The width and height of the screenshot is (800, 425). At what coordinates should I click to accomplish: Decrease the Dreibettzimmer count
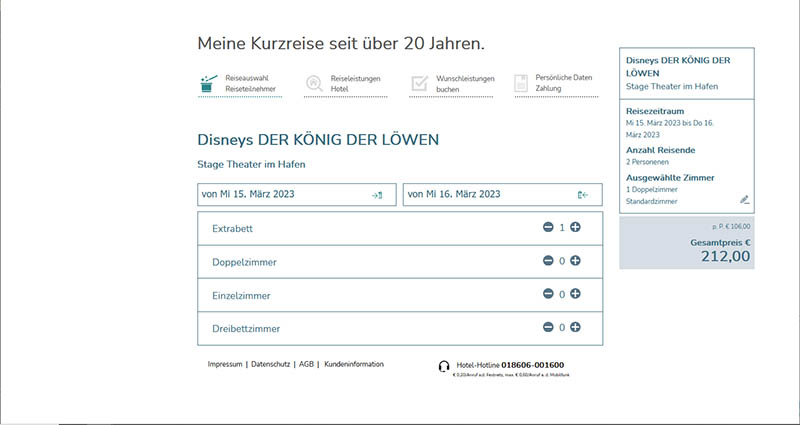point(548,327)
